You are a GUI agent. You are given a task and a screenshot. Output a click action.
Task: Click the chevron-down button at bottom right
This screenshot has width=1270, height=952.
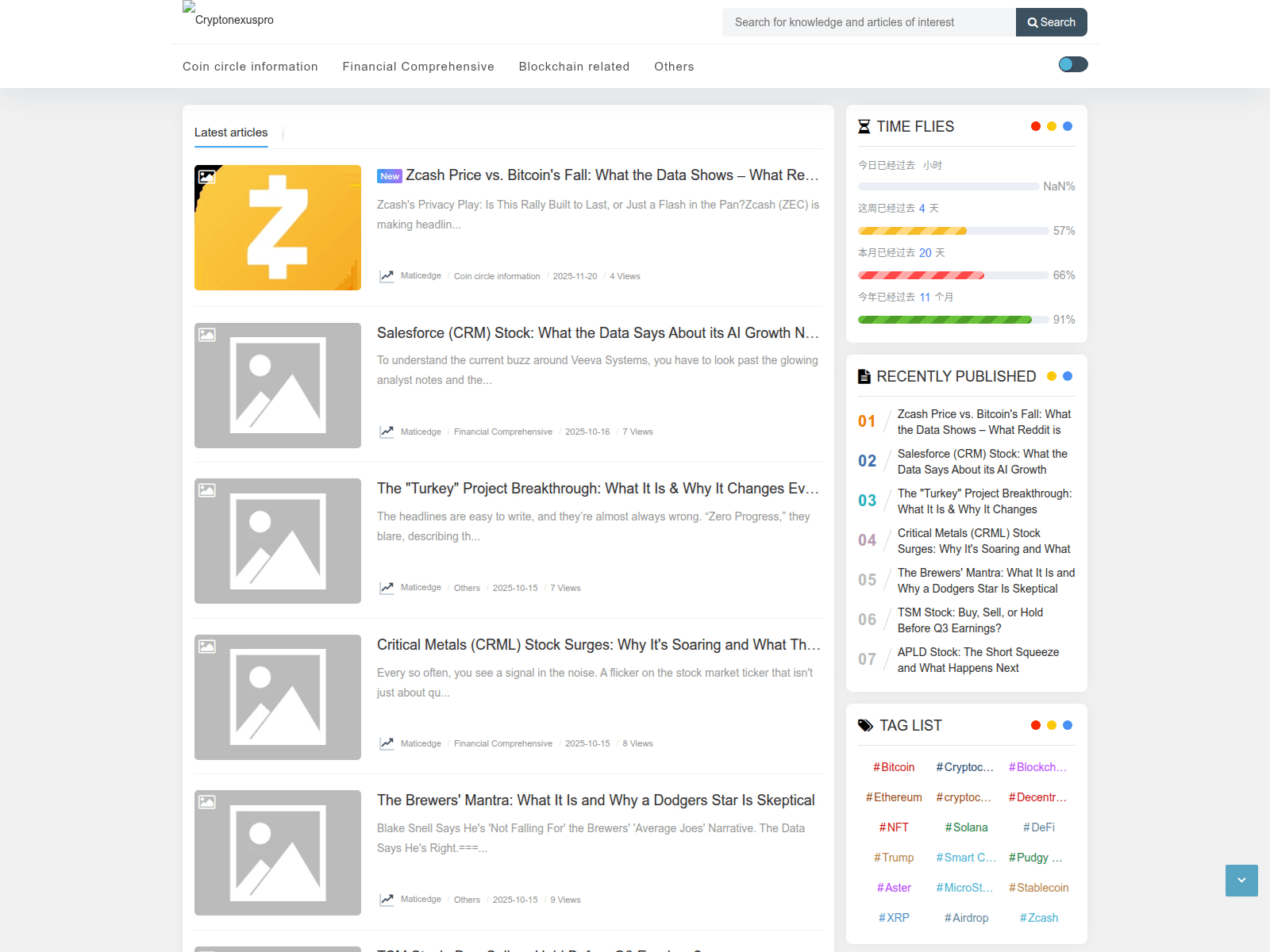tap(1241, 881)
